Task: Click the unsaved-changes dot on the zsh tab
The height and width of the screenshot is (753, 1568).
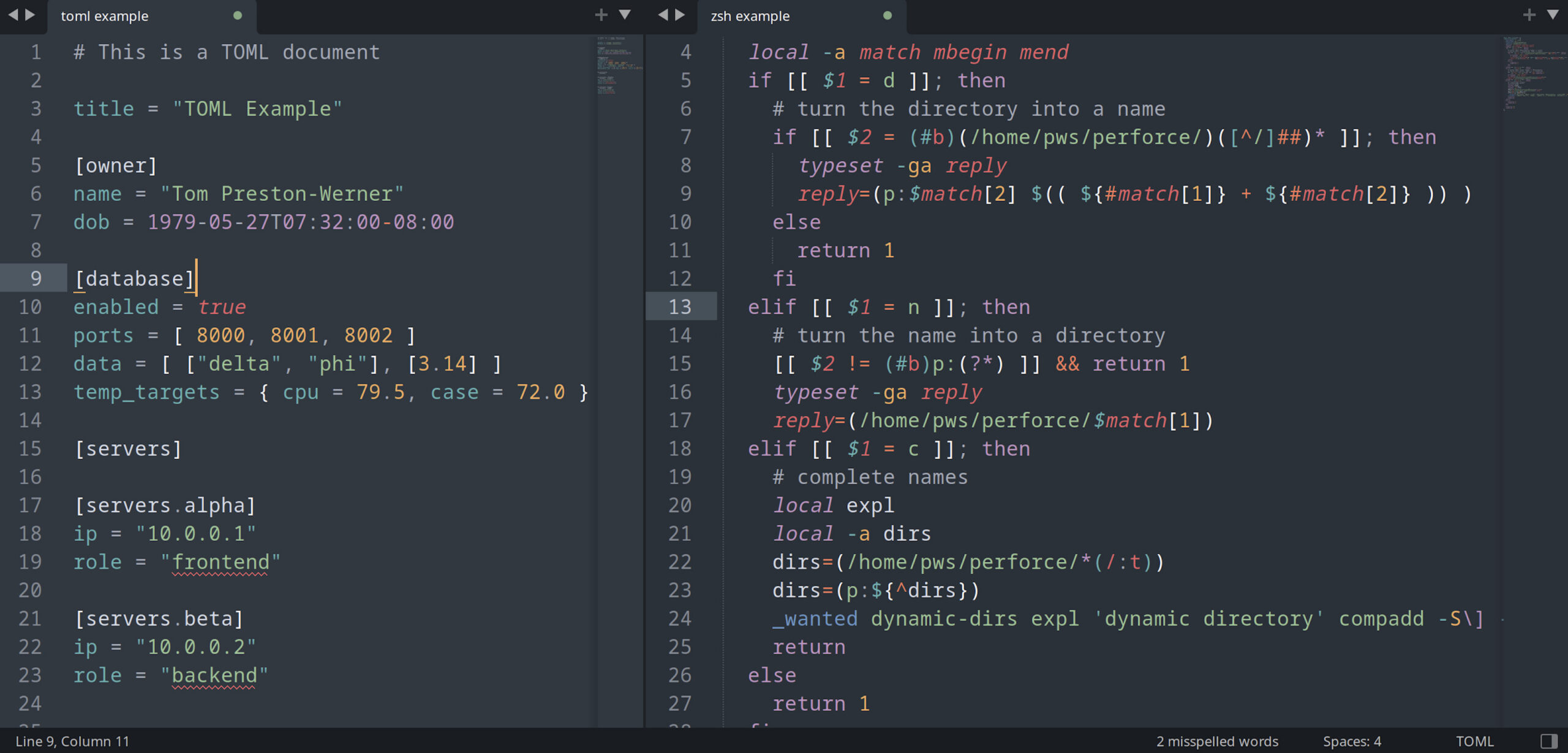Action: coord(888,17)
